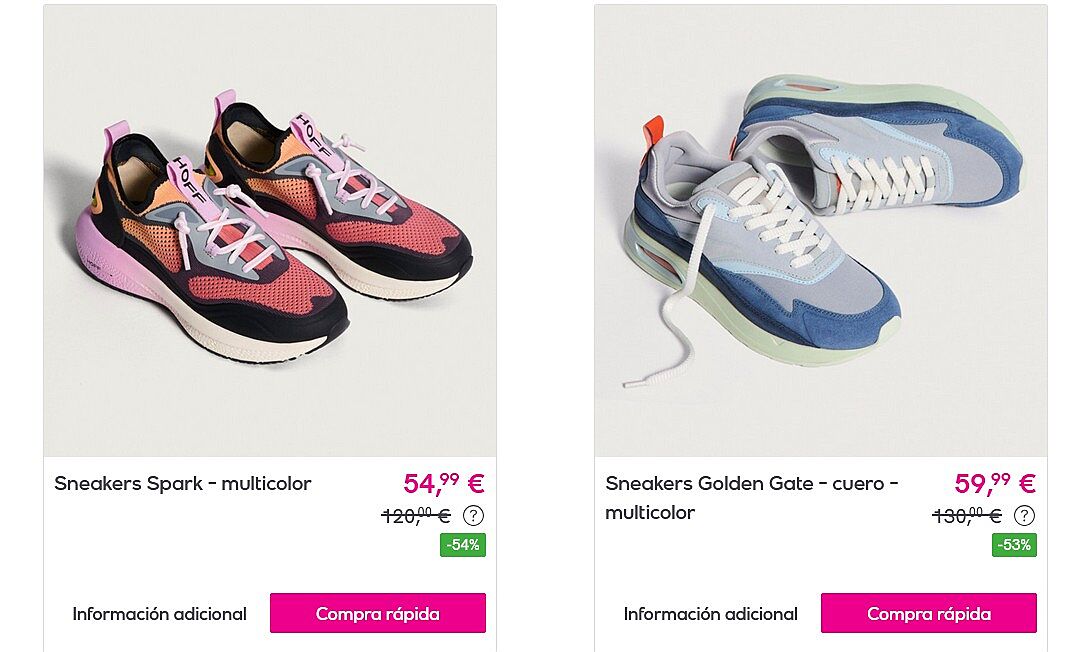The width and height of the screenshot is (1067, 652).
Task: Click the green -53% discount badge
Action: click(x=1014, y=544)
